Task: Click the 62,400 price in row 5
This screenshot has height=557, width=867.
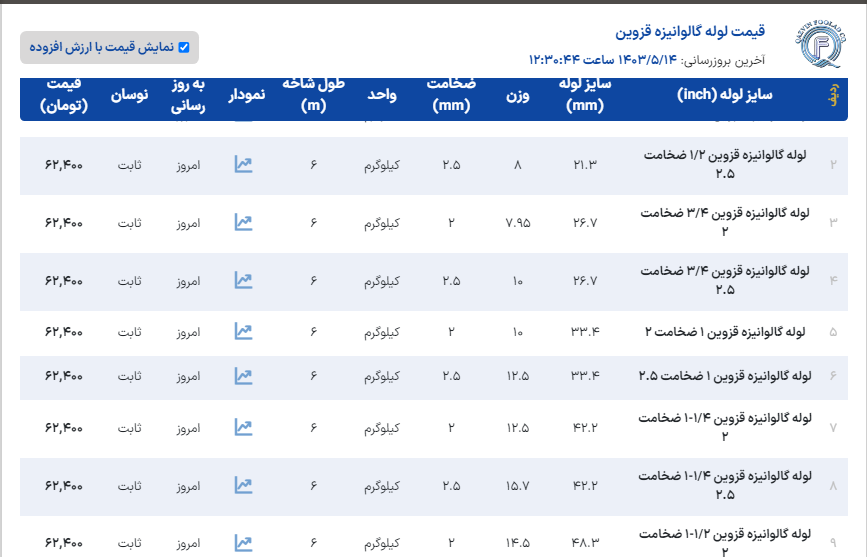Action: click(x=64, y=331)
